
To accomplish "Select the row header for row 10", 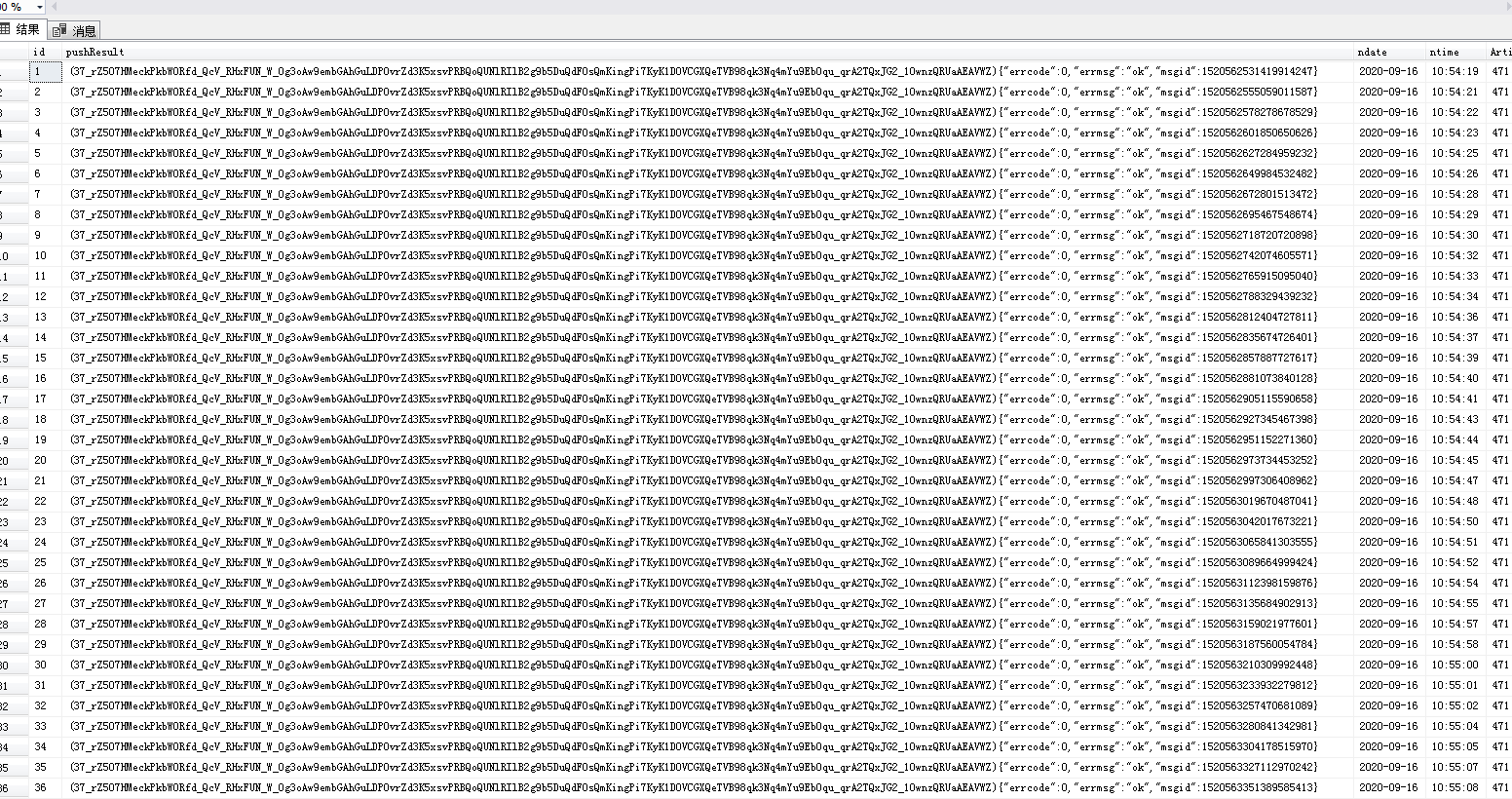I will tap(14, 256).
